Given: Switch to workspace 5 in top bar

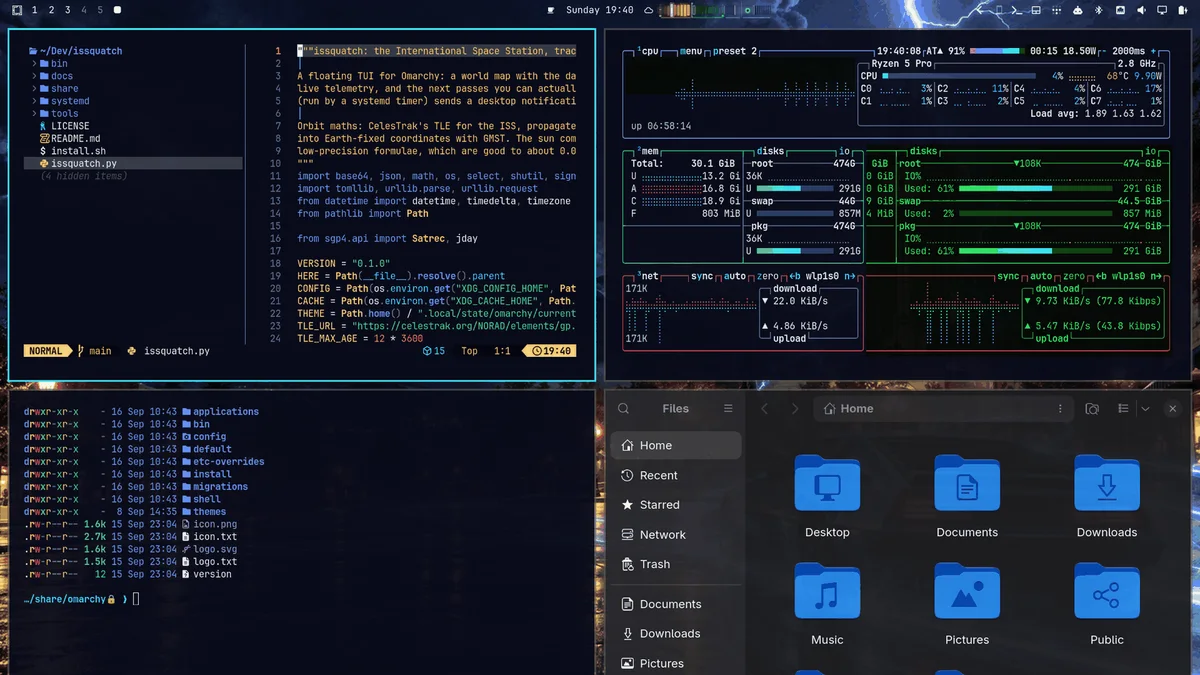Looking at the screenshot, I should click(100, 10).
